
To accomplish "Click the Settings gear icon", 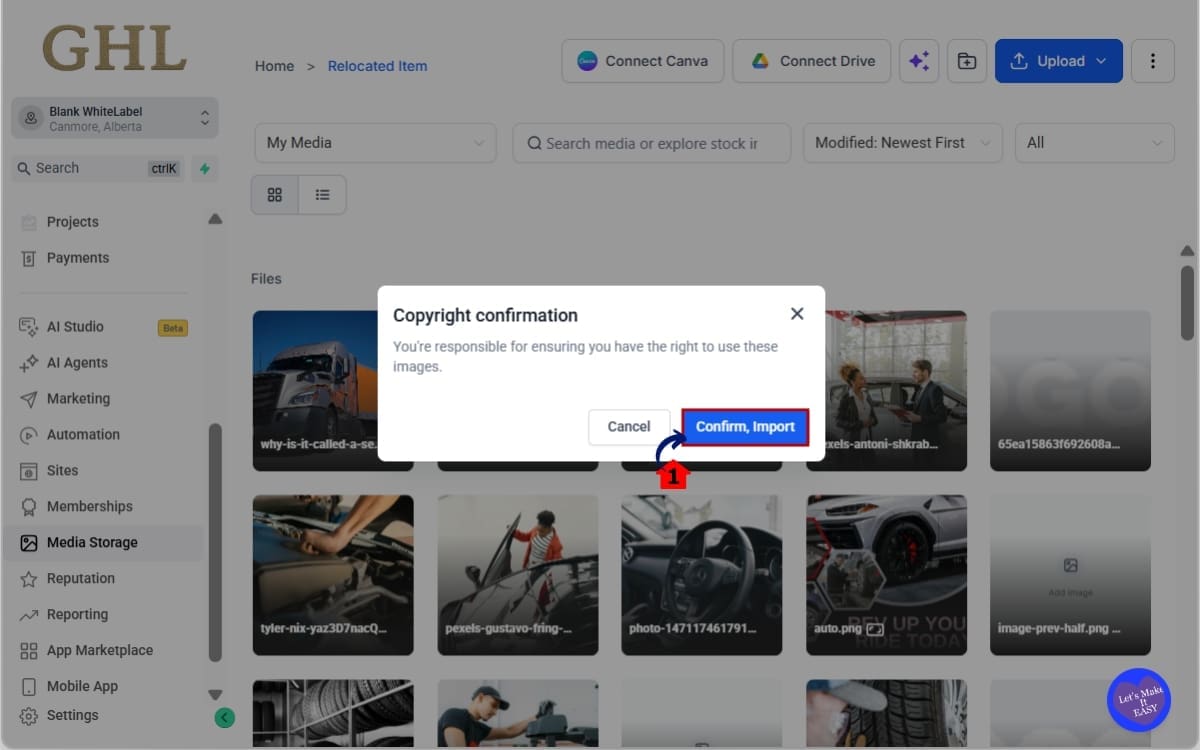I will pyautogui.click(x=28, y=716).
